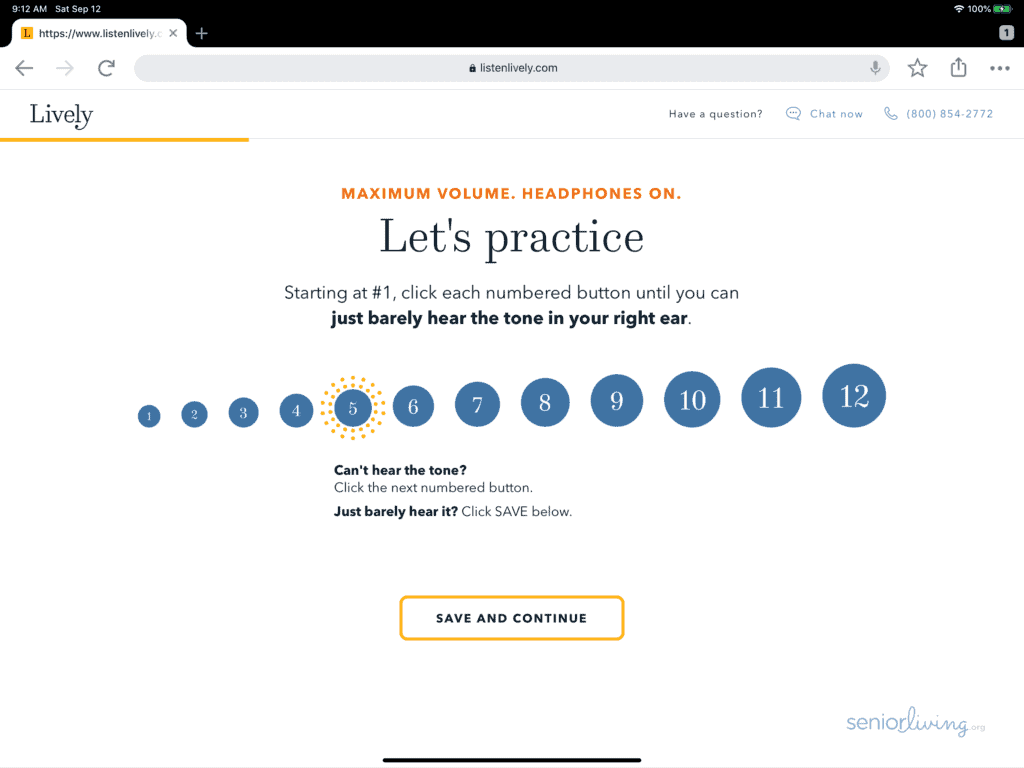Pick the highlighted tone button 5

click(x=353, y=408)
